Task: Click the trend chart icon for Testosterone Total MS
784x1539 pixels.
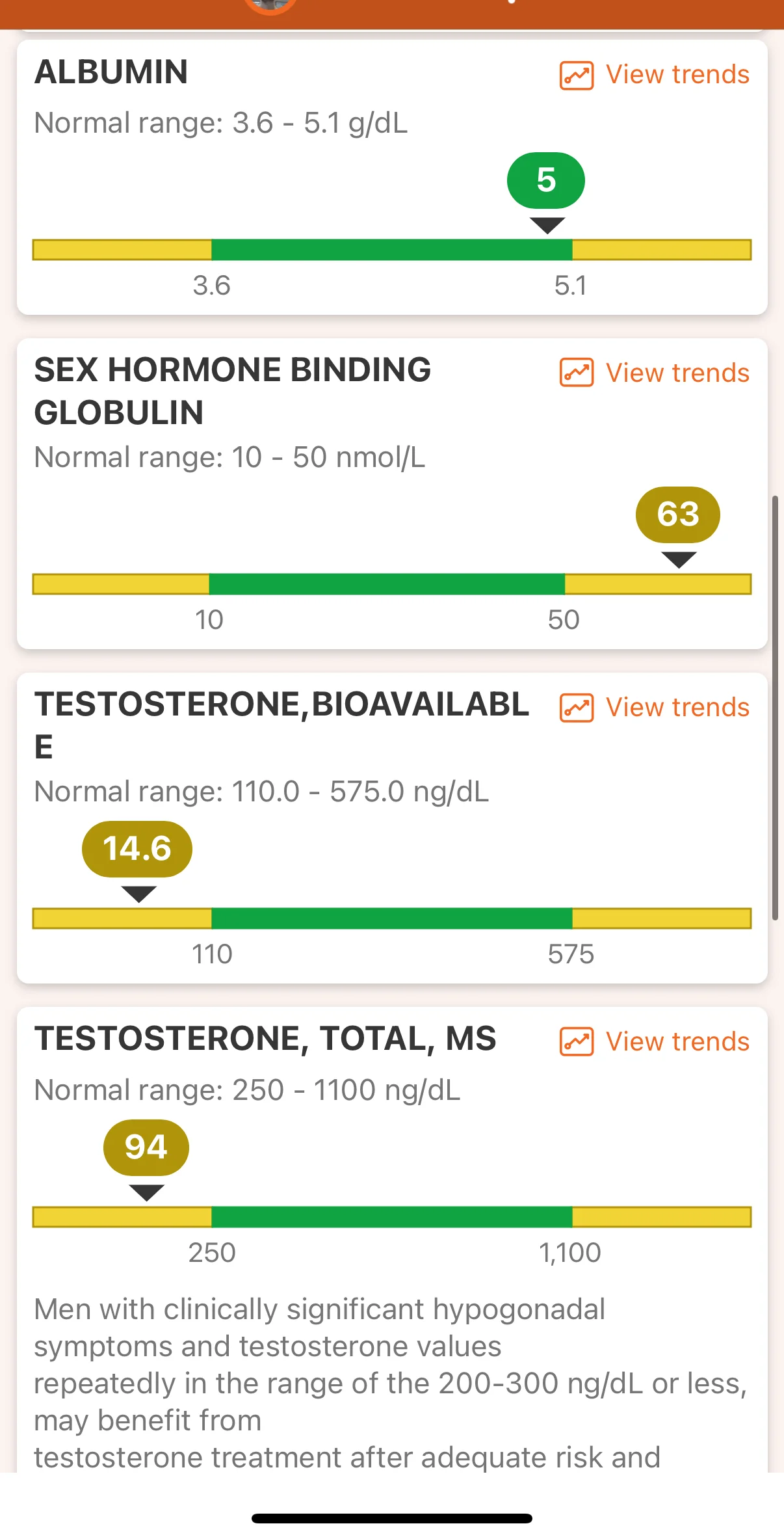Action: (x=576, y=1042)
